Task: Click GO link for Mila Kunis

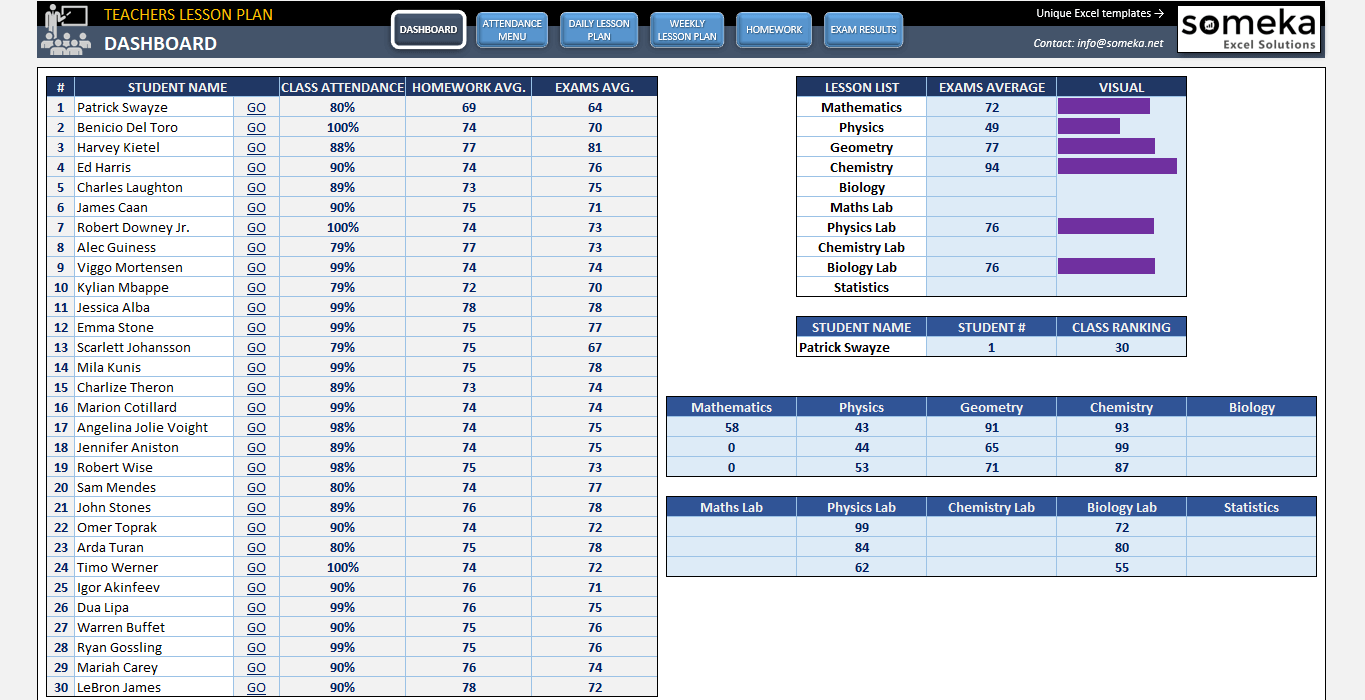Action: 256,367
